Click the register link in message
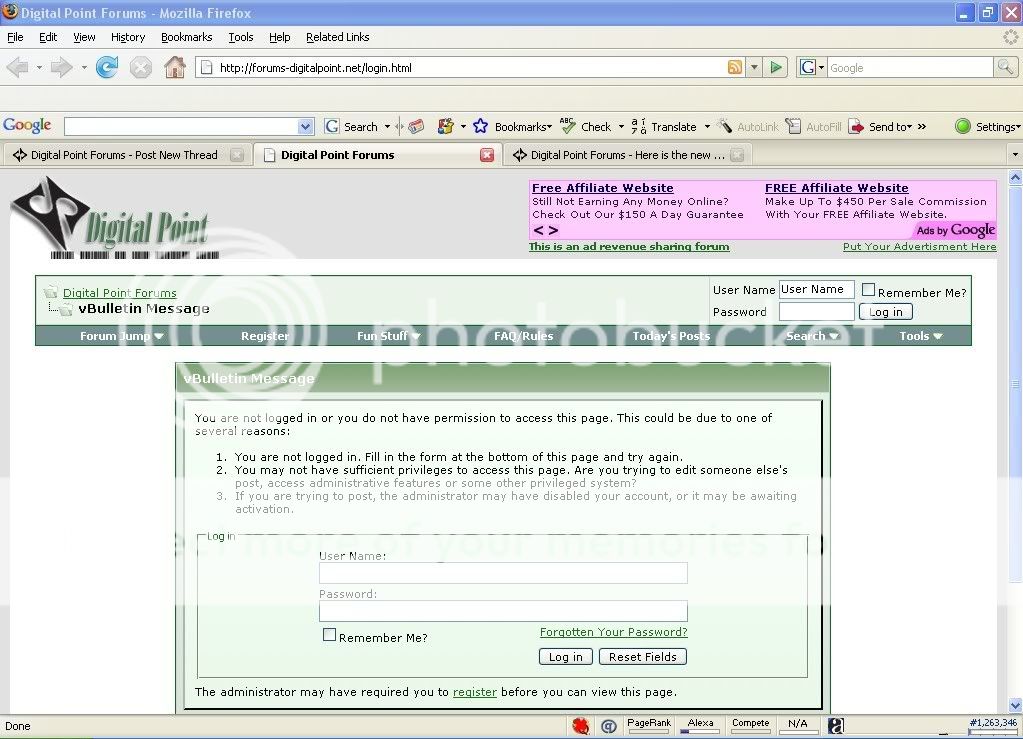This screenshot has width=1023, height=739. pyautogui.click(x=475, y=692)
